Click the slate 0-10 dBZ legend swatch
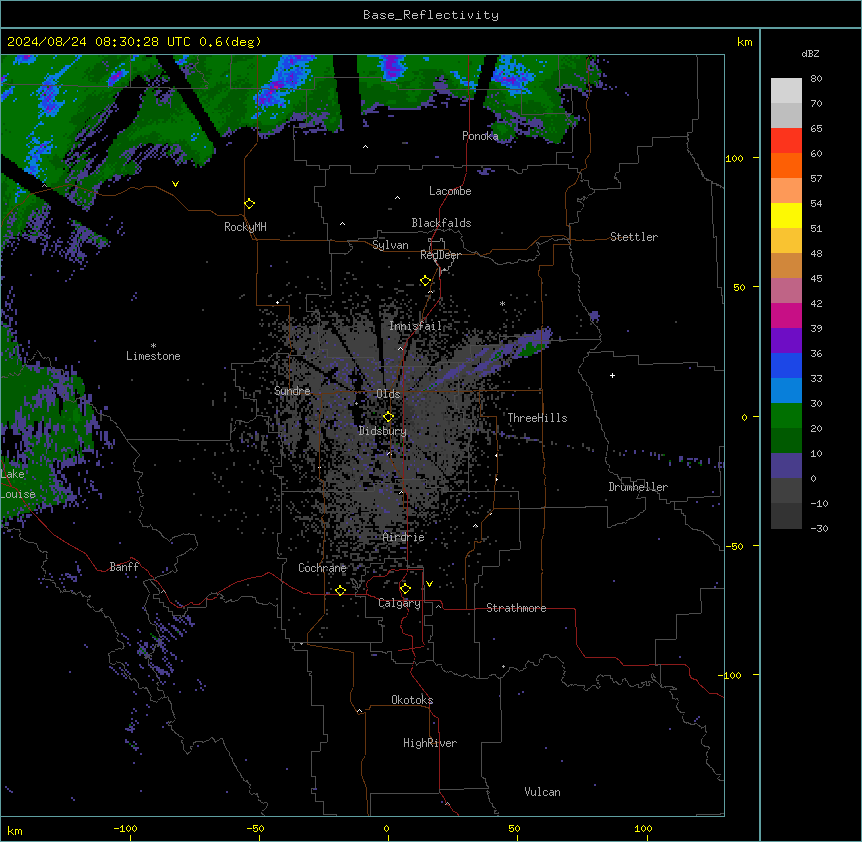This screenshot has height=842, width=862. click(786, 466)
